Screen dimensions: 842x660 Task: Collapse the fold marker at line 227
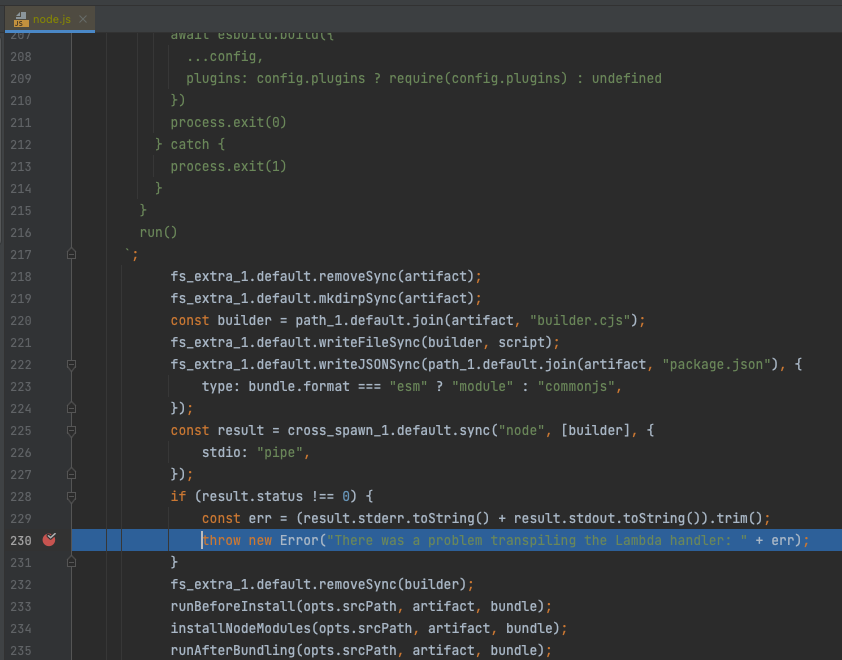pos(71,474)
